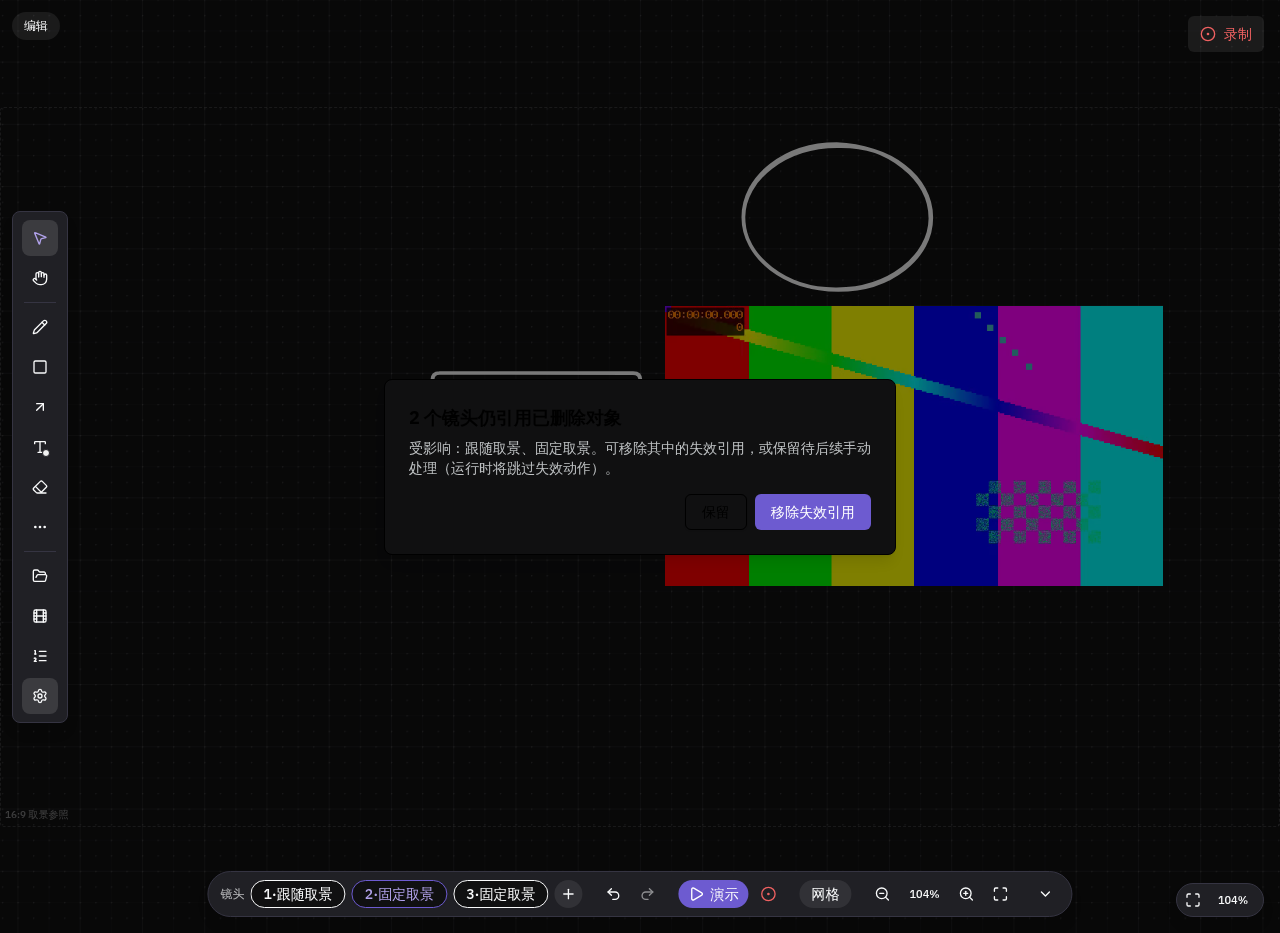Click 移除失效引用 in the dialog
Screen dimensions: 1280x933
[813, 512]
